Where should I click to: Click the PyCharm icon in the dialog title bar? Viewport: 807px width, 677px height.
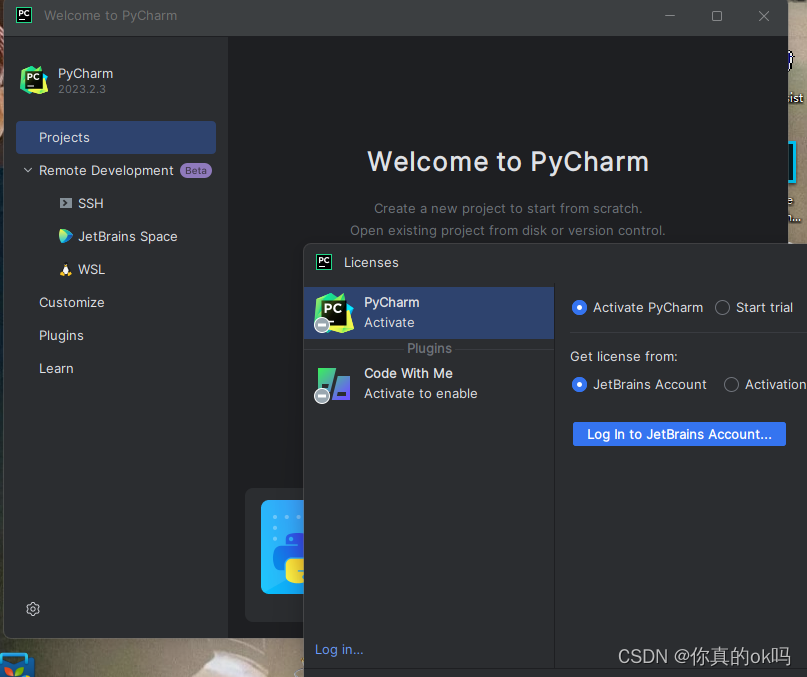click(324, 262)
